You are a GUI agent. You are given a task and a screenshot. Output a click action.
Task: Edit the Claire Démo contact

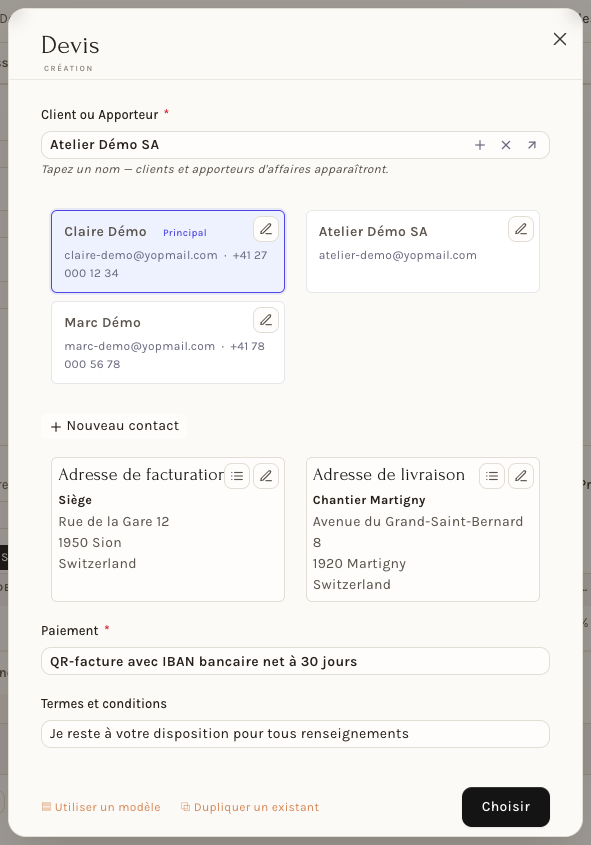tap(266, 229)
